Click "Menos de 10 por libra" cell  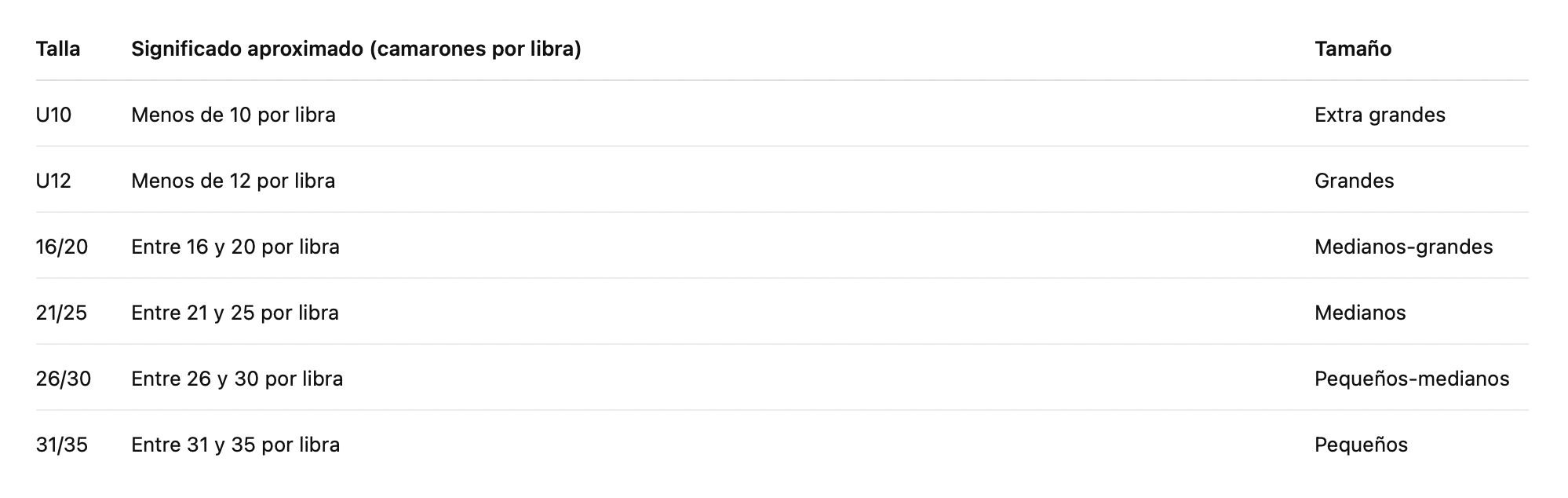click(x=233, y=115)
